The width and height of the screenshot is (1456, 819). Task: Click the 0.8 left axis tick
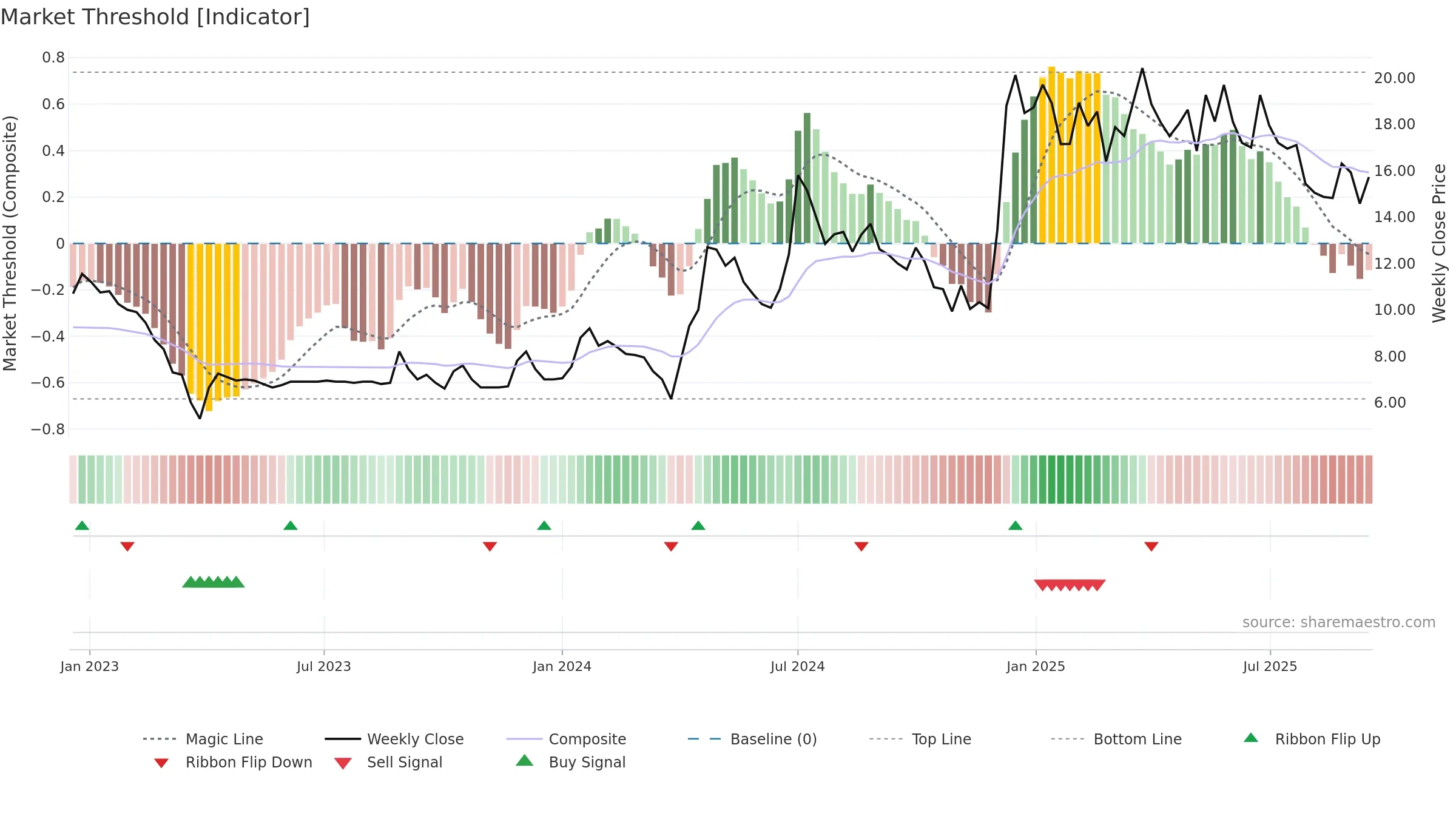click(53, 58)
